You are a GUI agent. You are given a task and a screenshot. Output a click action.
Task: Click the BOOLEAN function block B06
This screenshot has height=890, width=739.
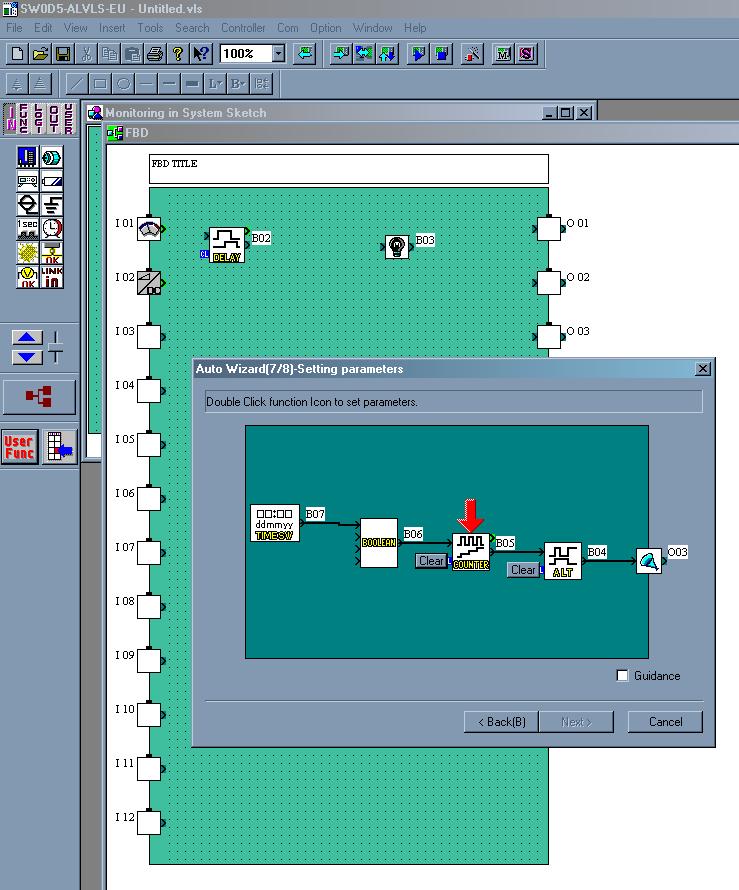[378, 543]
